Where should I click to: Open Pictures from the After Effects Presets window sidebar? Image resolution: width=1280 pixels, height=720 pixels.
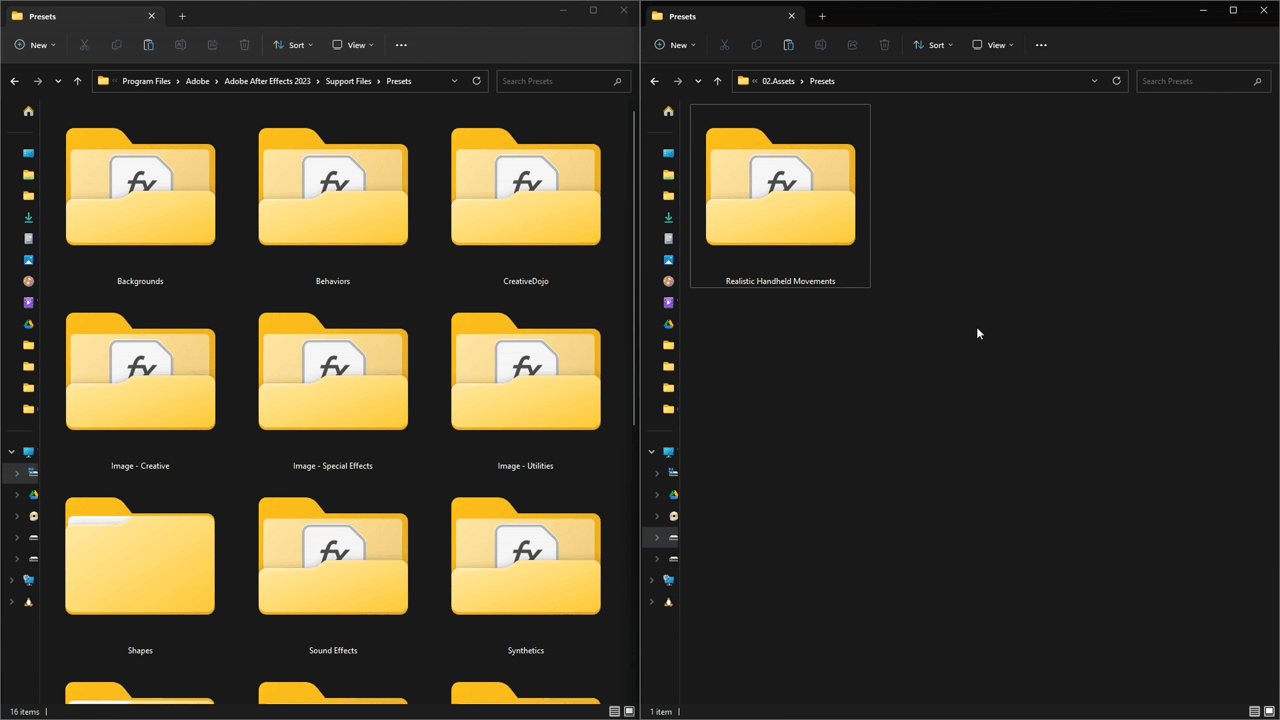[28, 260]
